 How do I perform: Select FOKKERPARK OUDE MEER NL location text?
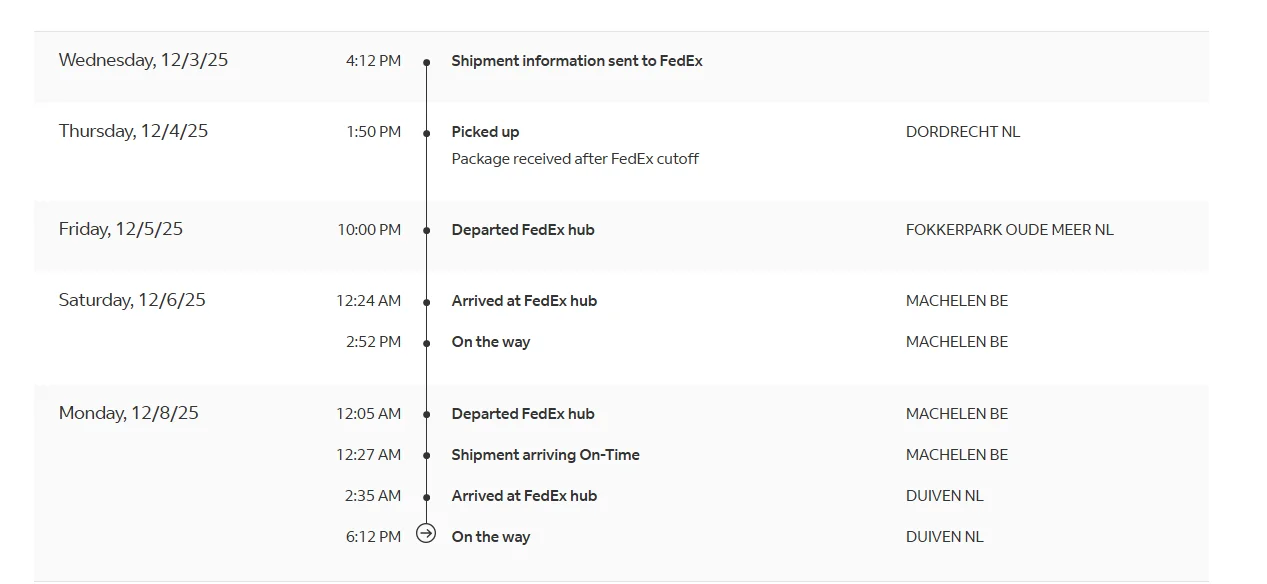point(1009,230)
